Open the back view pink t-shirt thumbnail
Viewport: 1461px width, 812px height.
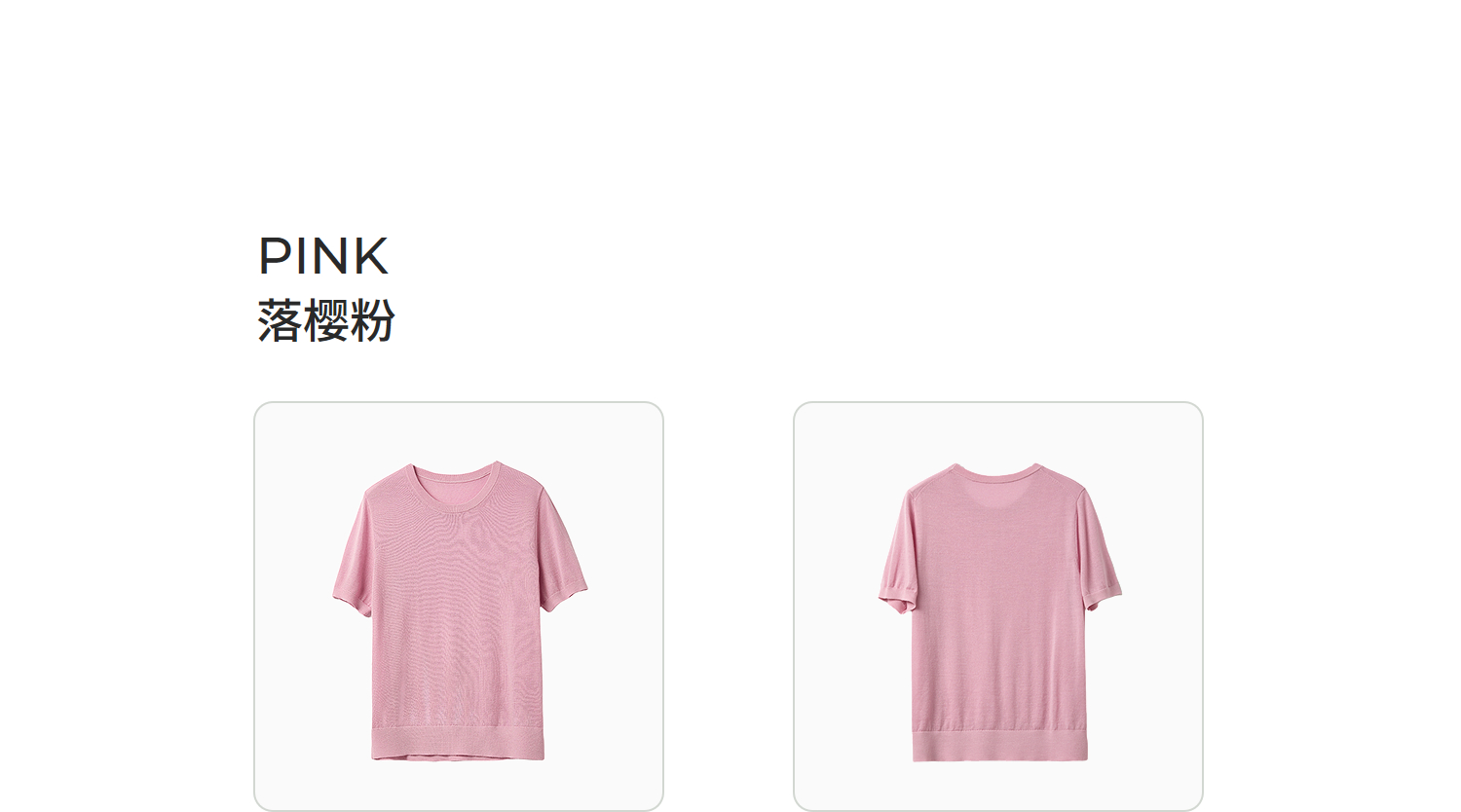(x=998, y=606)
